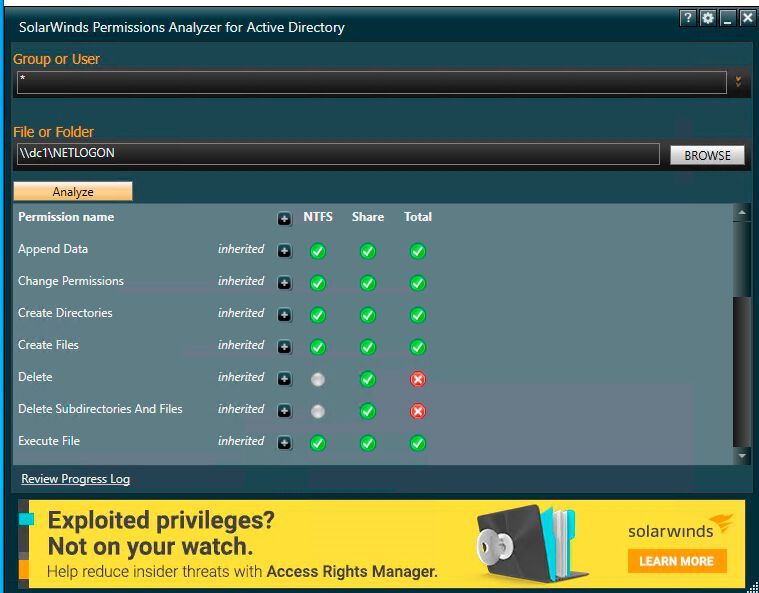The width and height of the screenshot is (759, 593).
Task: Click the Permission name column header
Action: [x=66, y=217]
